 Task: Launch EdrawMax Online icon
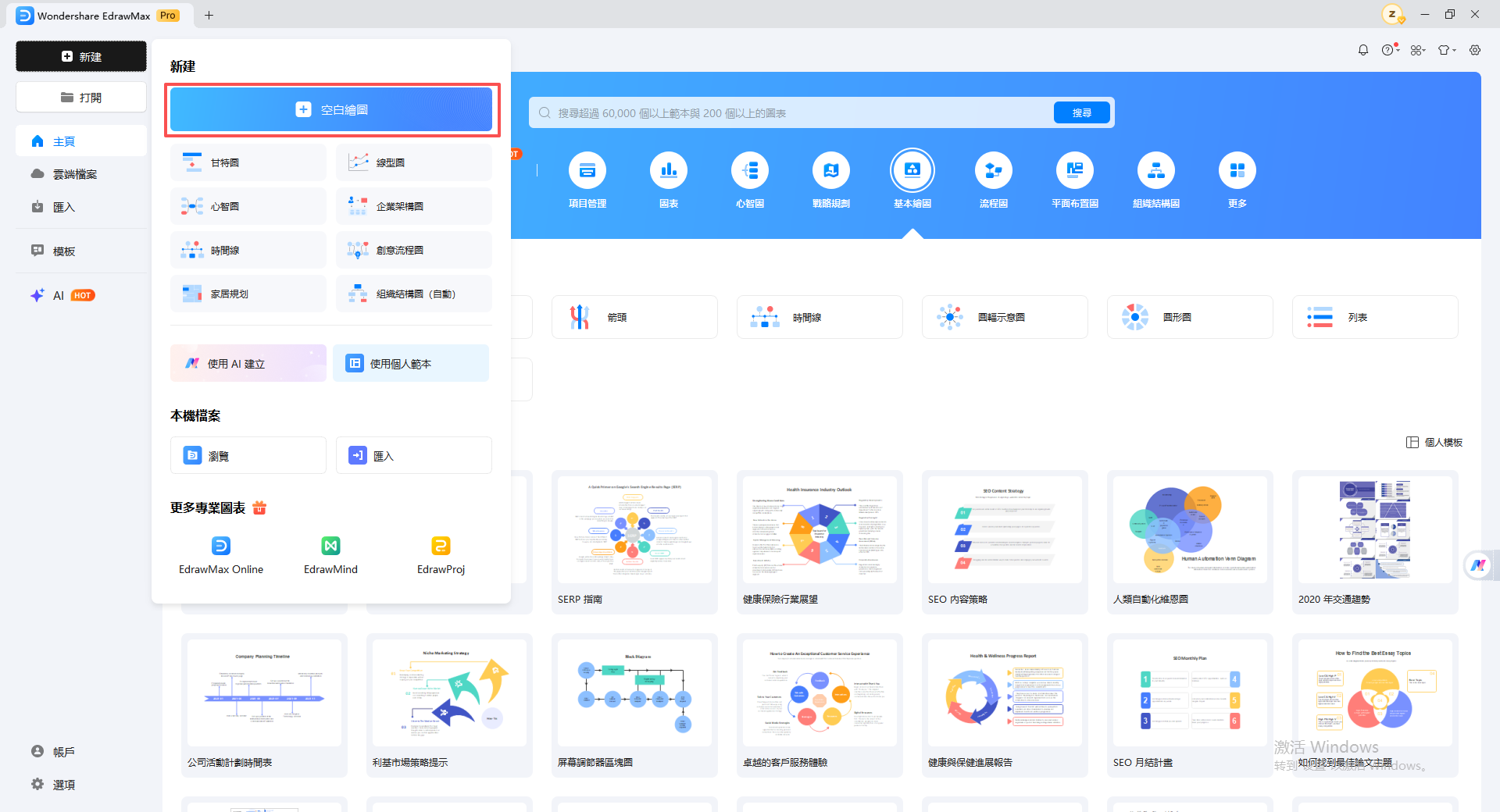coord(221,546)
